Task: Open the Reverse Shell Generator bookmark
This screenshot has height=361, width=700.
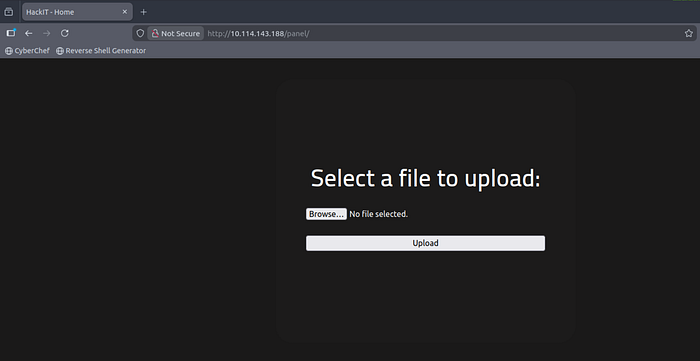Action: click(x=101, y=51)
